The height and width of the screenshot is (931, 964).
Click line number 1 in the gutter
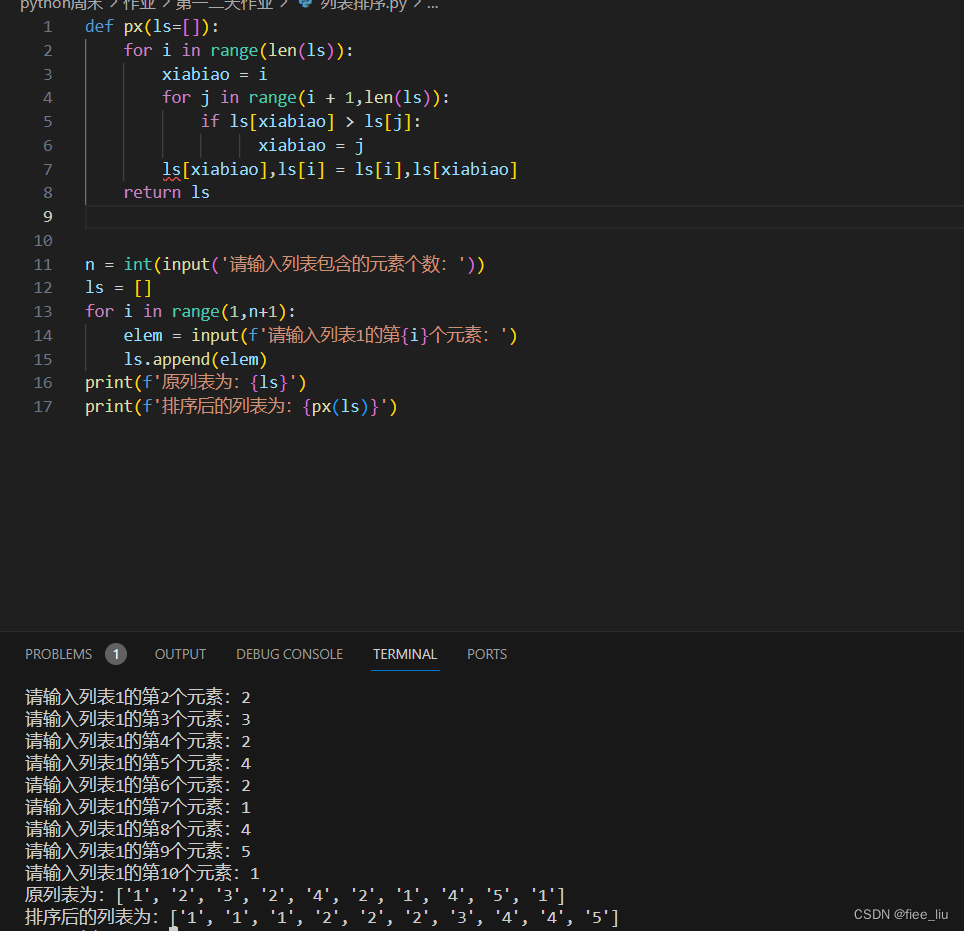[x=48, y=27]
